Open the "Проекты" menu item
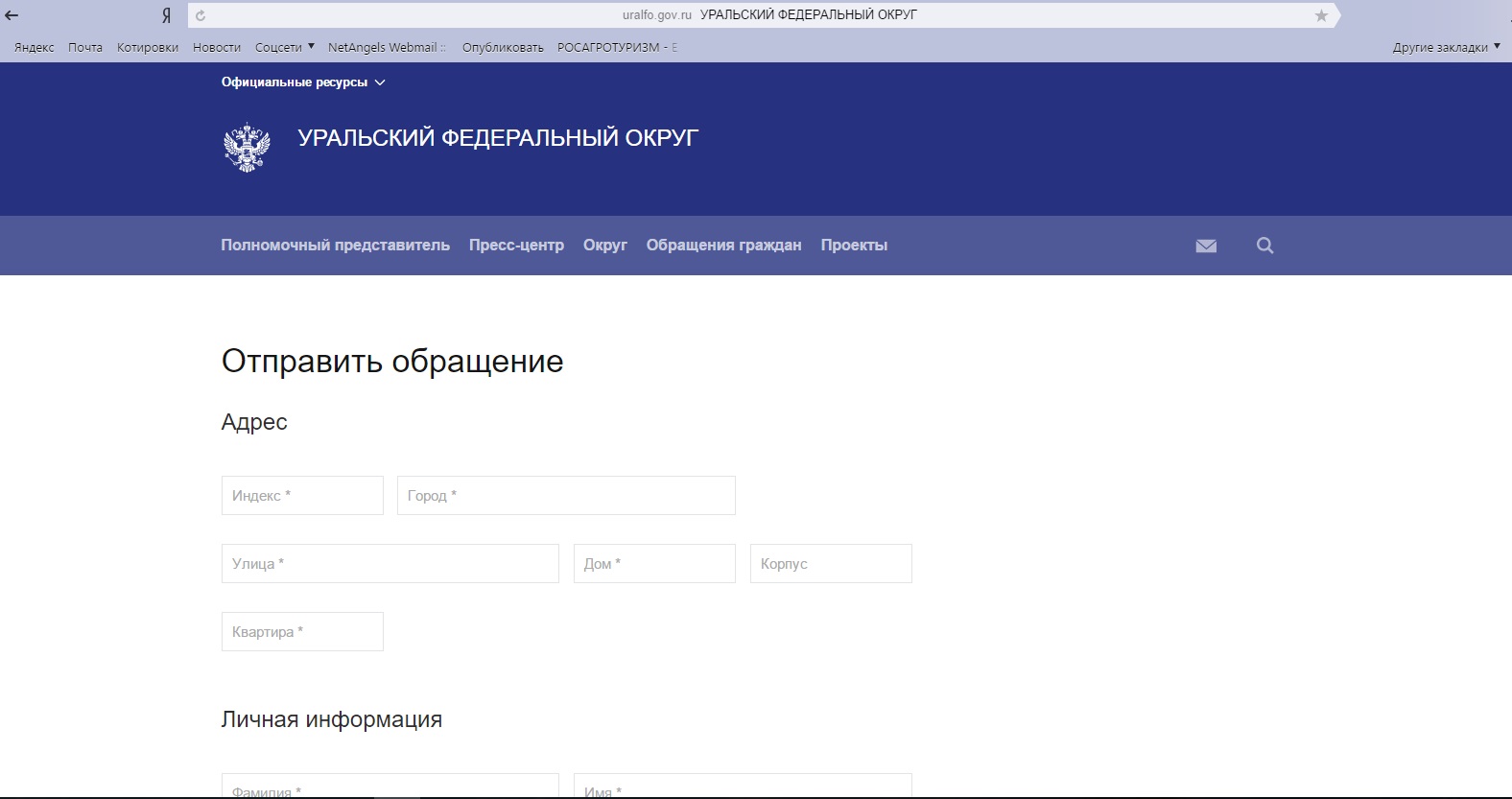This screenshot has height=799, width=1512. point(854,246)
